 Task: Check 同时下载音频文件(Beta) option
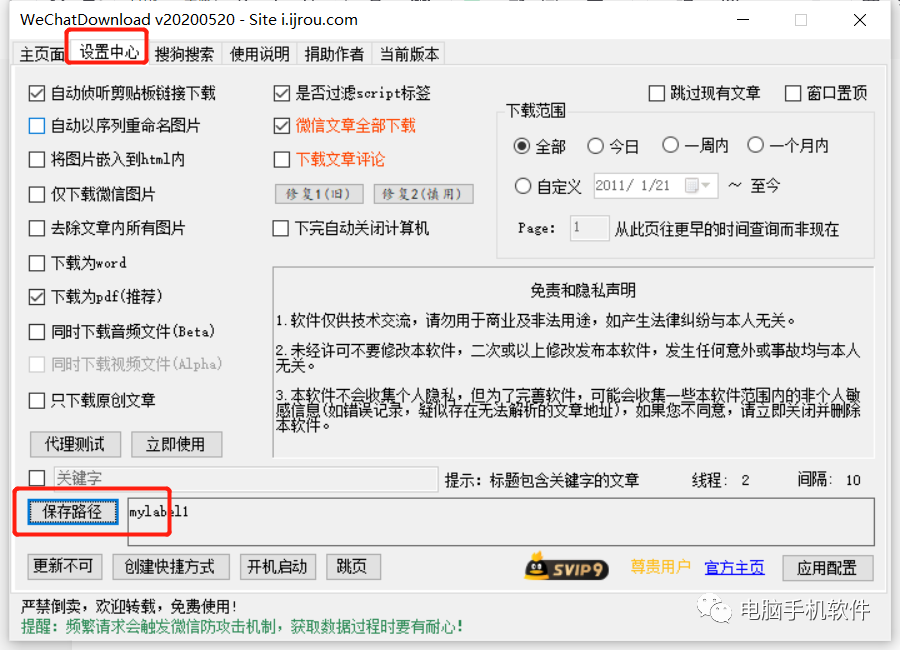click(x=37, y=331)
